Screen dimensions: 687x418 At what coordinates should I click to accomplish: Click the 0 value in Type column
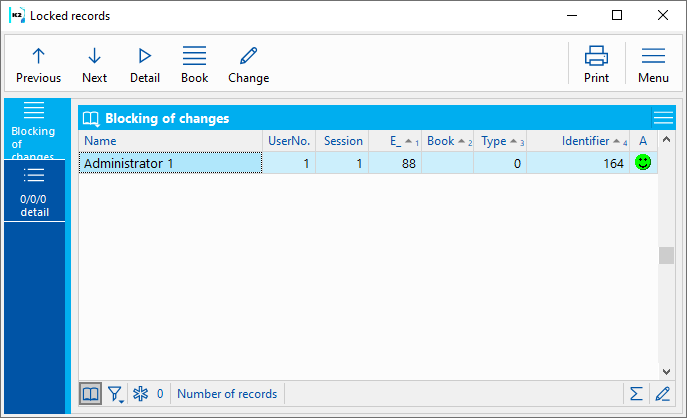pos(500,163)
